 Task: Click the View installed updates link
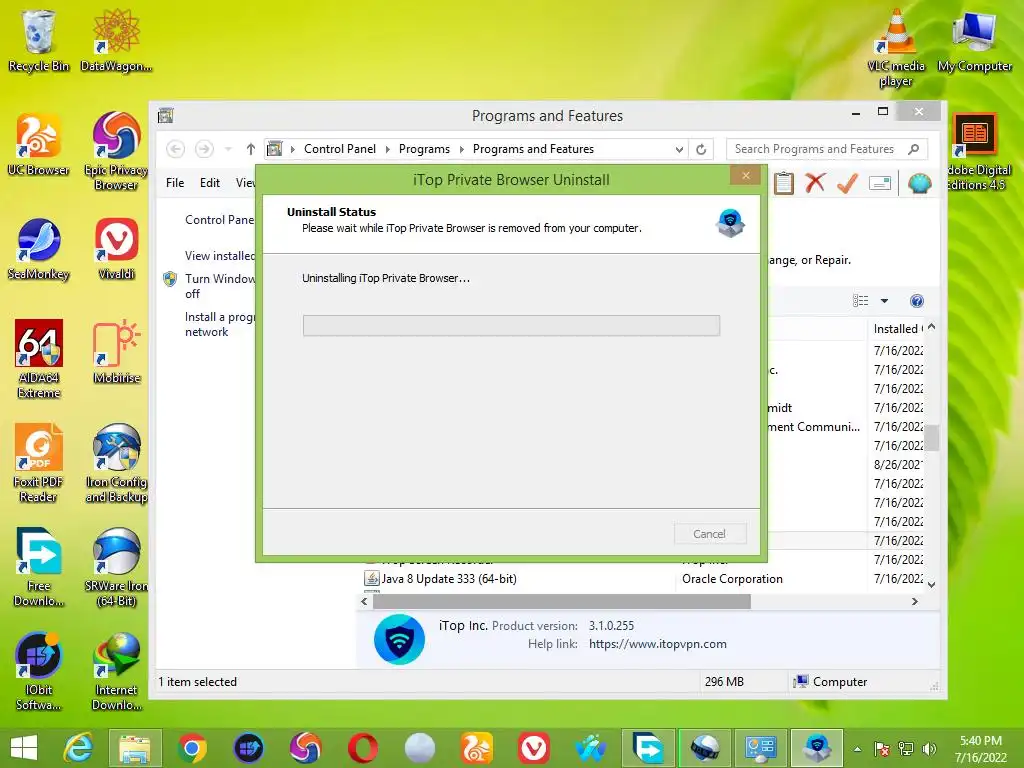pos(220,255)
